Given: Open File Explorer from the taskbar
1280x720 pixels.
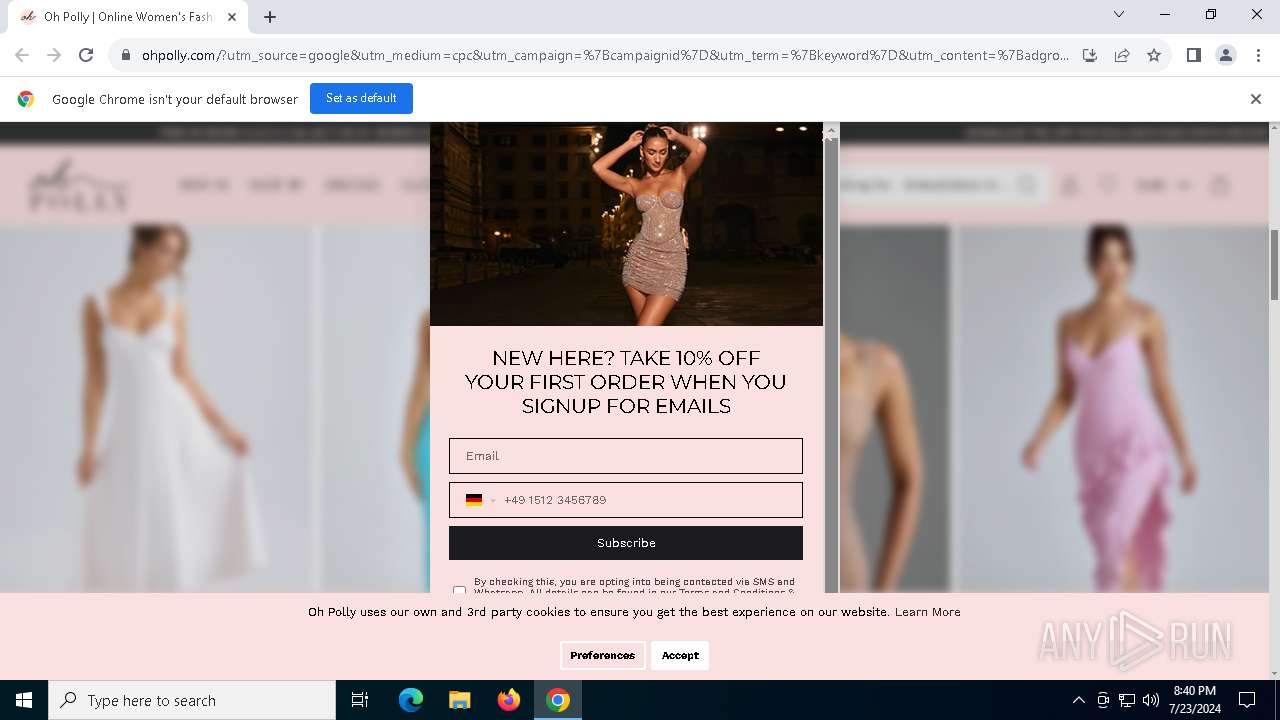Looking at the screenshot, I should [x=460, y=700].
